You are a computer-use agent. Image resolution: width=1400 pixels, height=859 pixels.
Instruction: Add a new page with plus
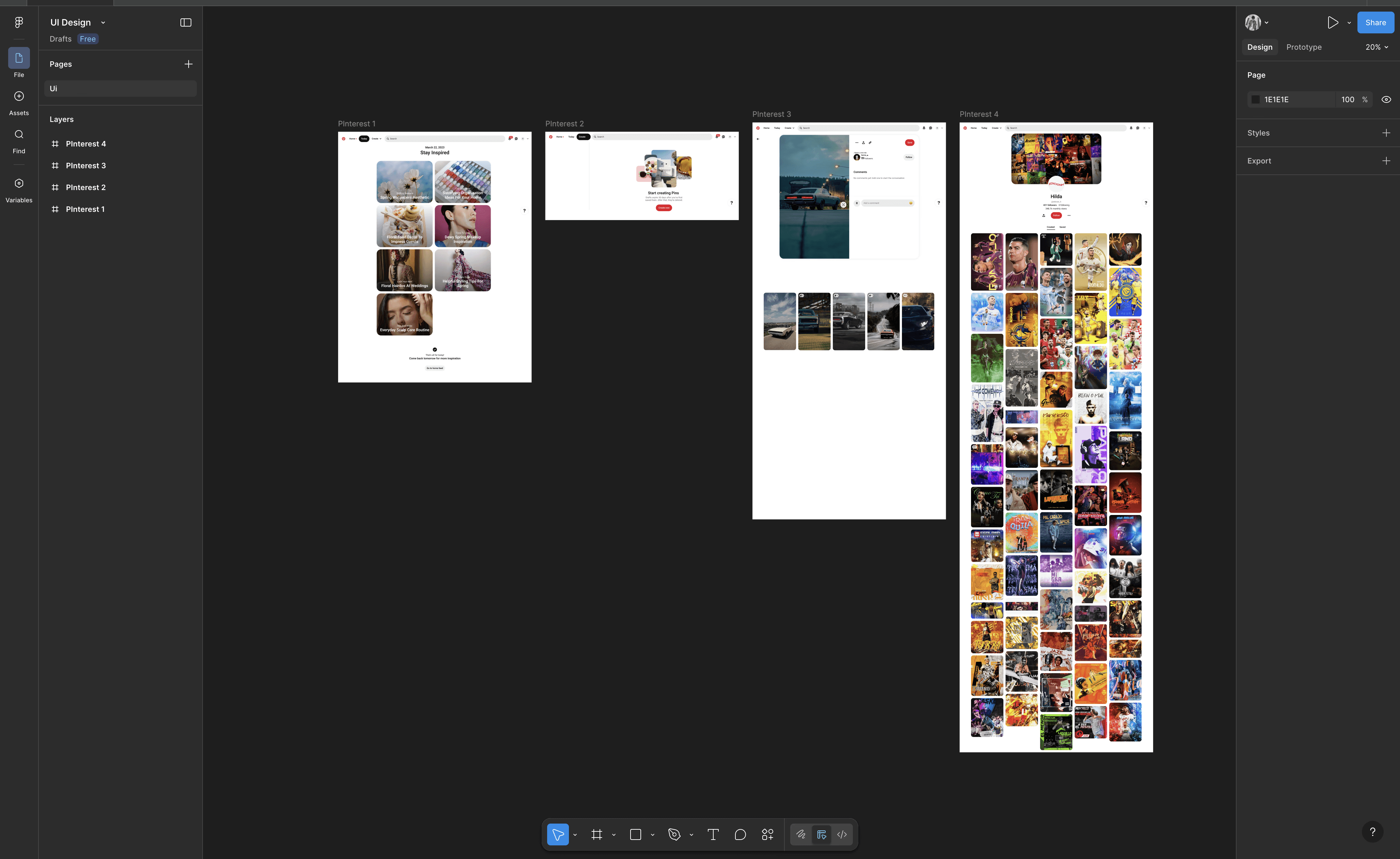click(x=189, y=64)
